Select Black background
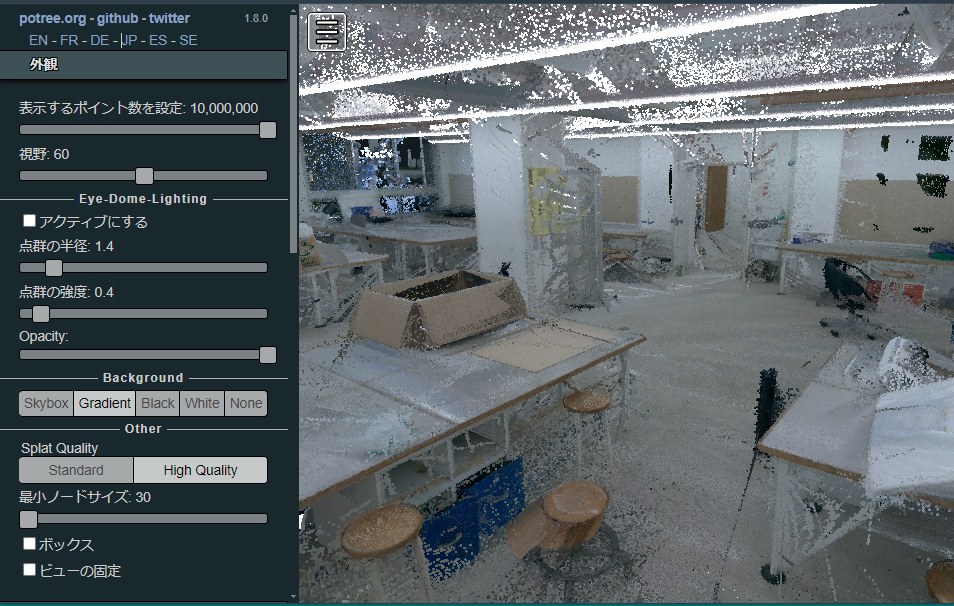Viewport: 954px width, 606px height. coord(158,403)
